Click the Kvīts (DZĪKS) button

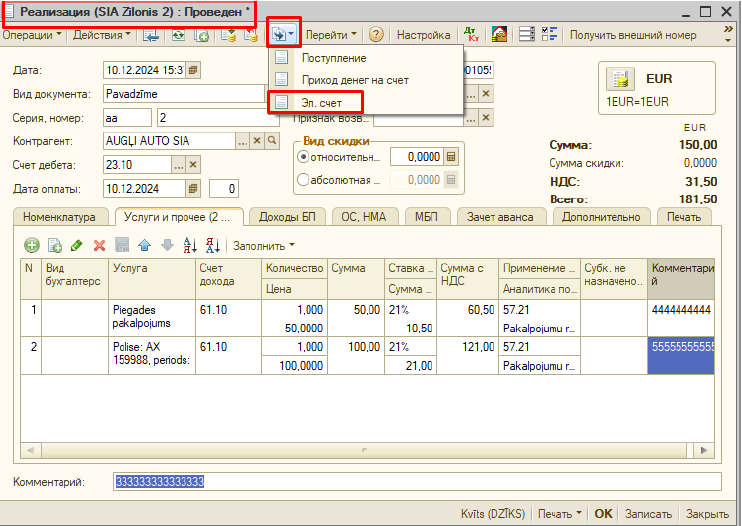click(493, 513)
